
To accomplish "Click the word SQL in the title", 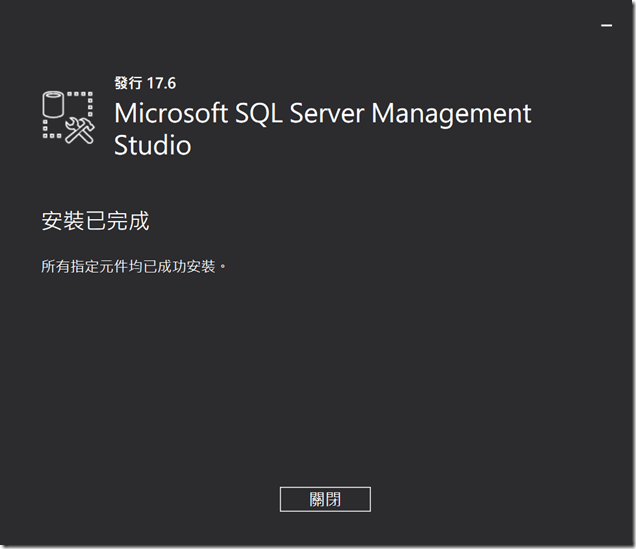I will click(259, 113).
